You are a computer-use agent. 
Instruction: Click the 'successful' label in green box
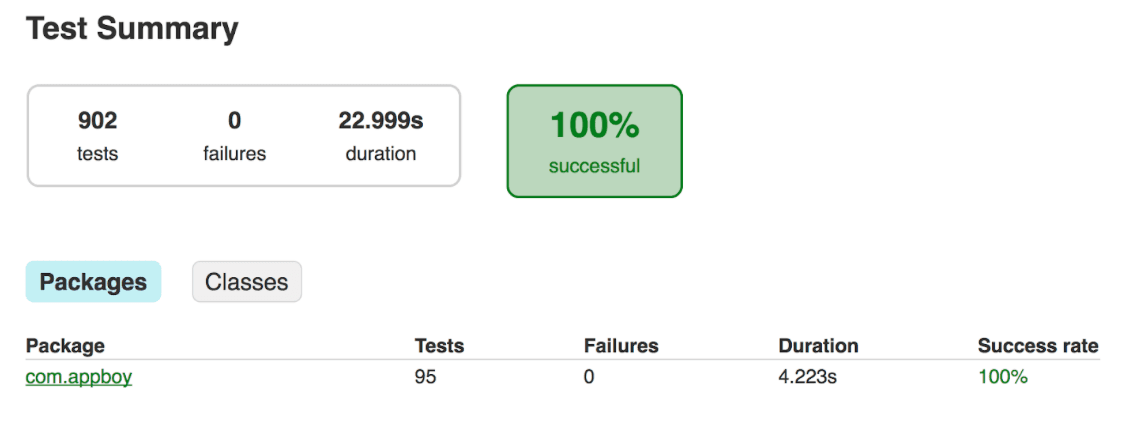tap(594, 166)
